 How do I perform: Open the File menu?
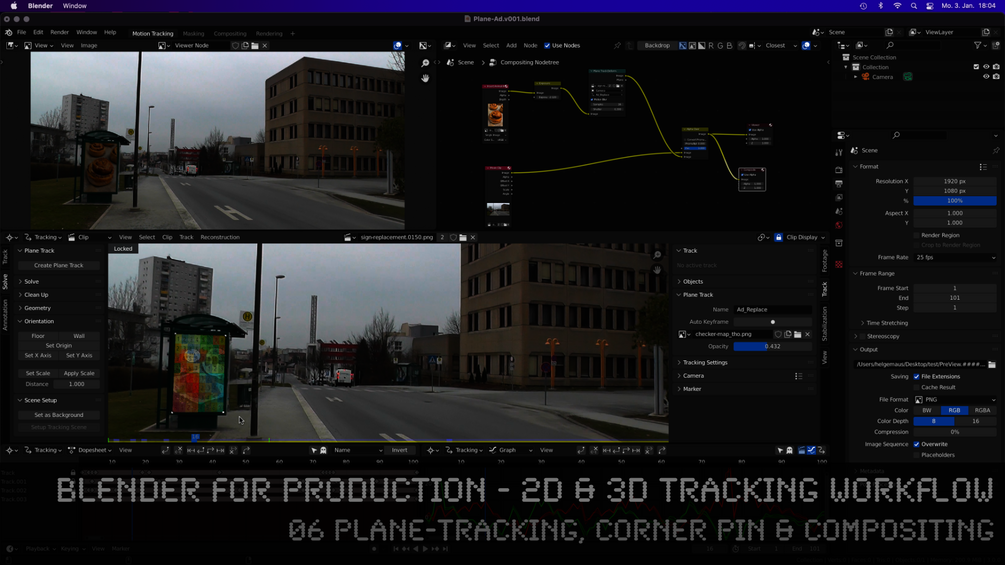(x=21, y=32)
